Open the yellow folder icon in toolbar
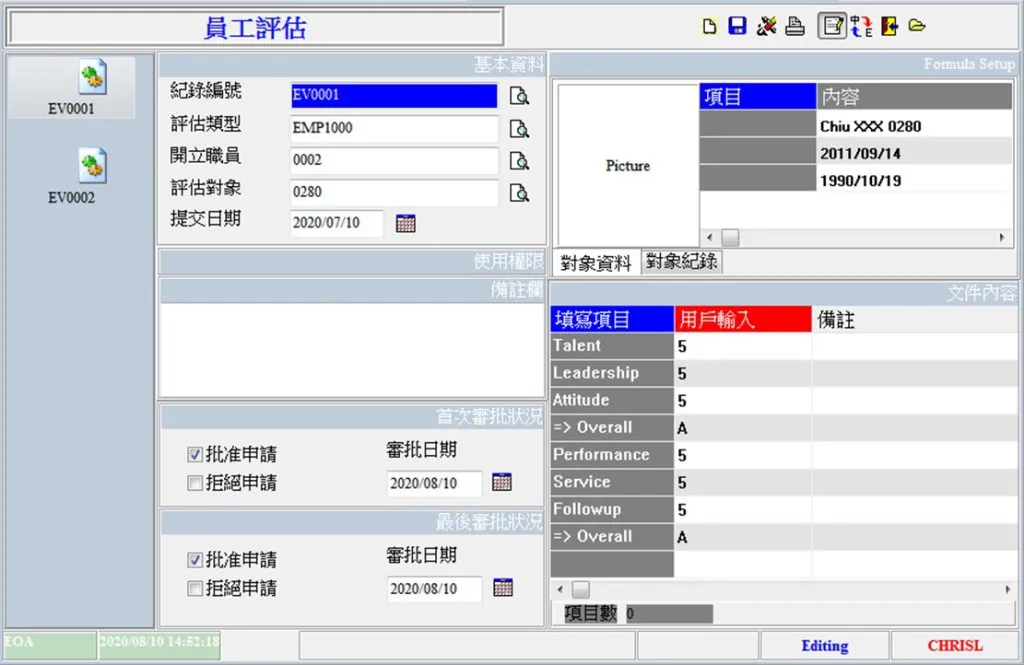This screenshot has width=1024, height=665. point(917,27)
